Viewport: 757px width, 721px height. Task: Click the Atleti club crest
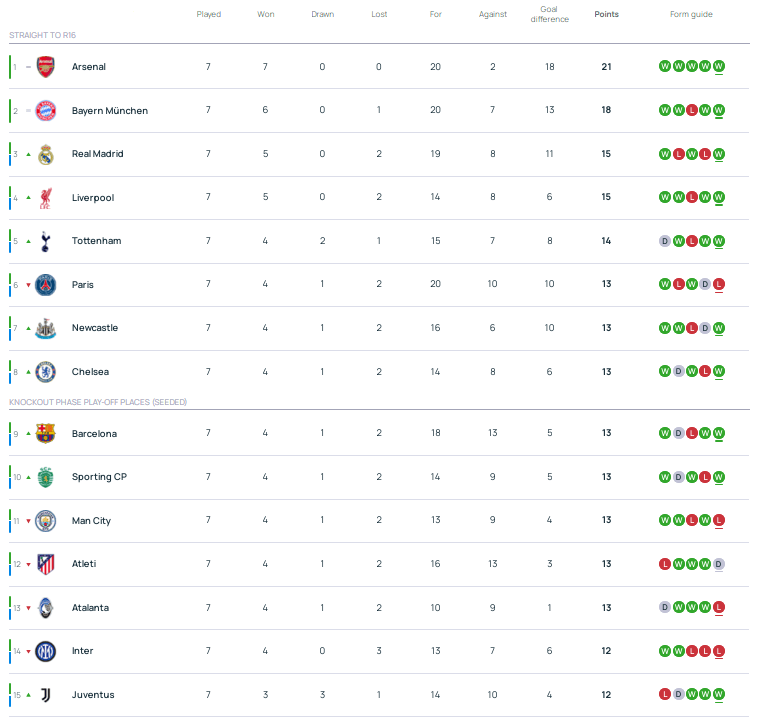45,564
